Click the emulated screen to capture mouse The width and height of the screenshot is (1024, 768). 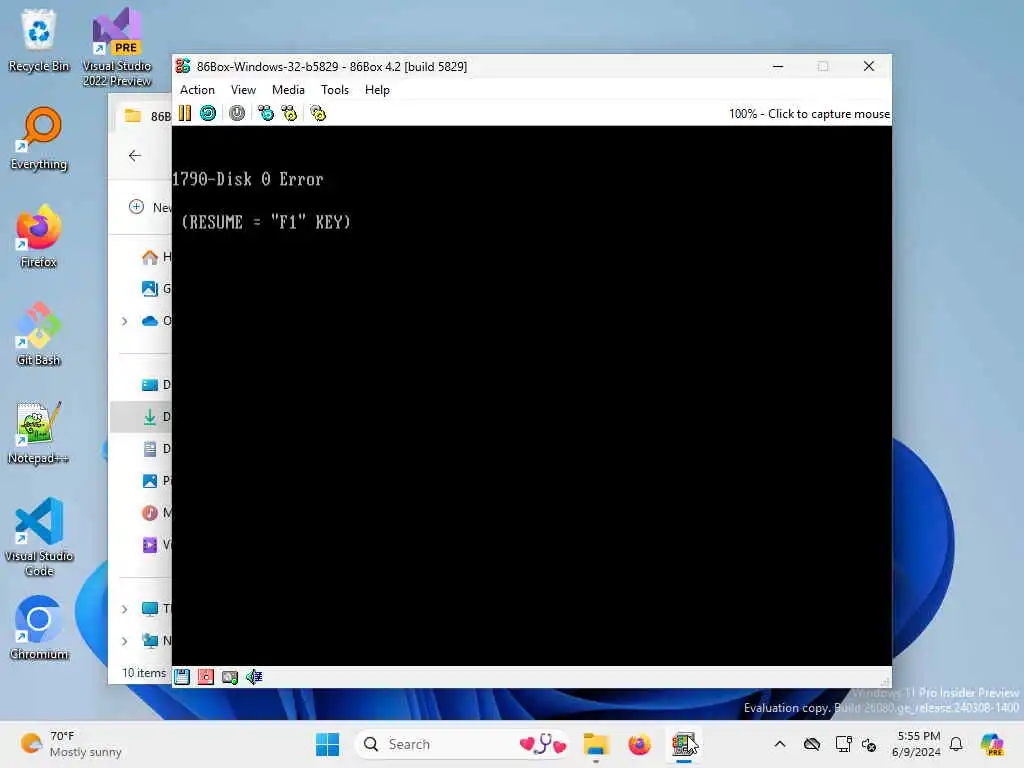[532, 396]
